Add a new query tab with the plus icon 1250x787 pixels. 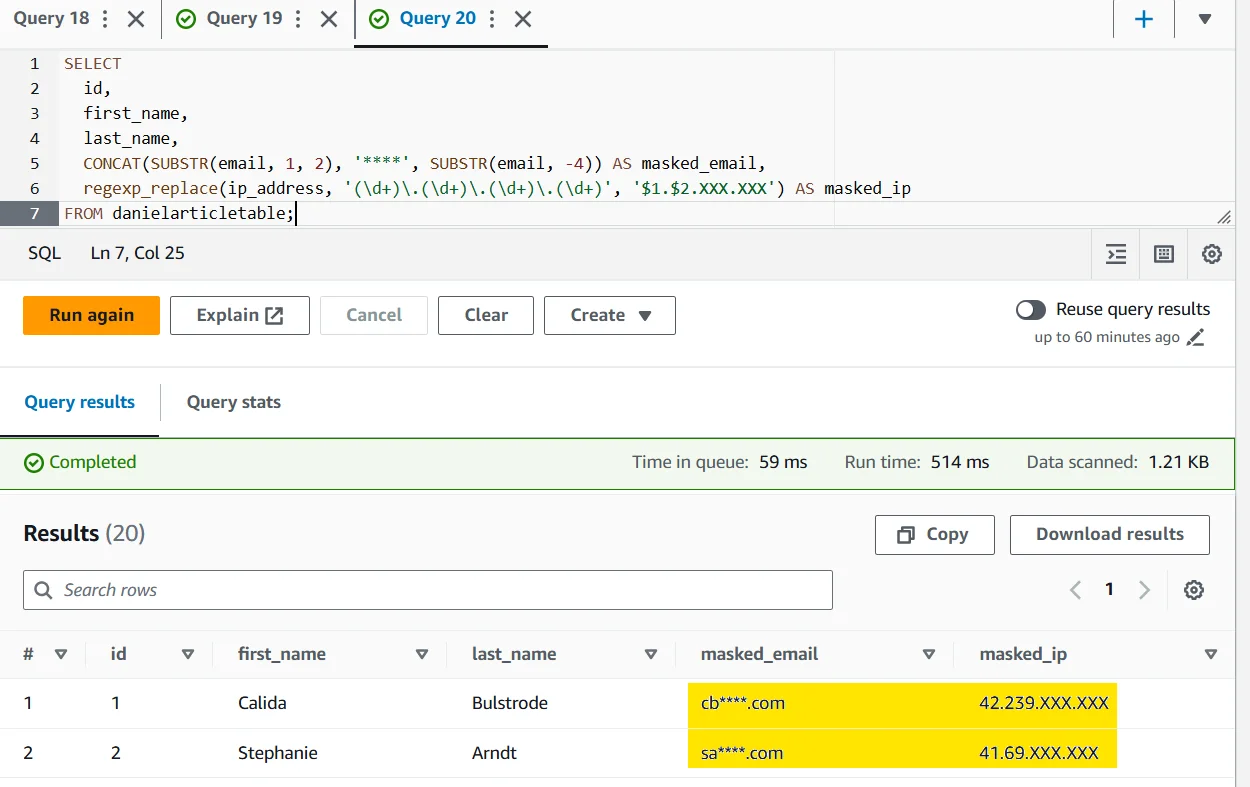1143,18
